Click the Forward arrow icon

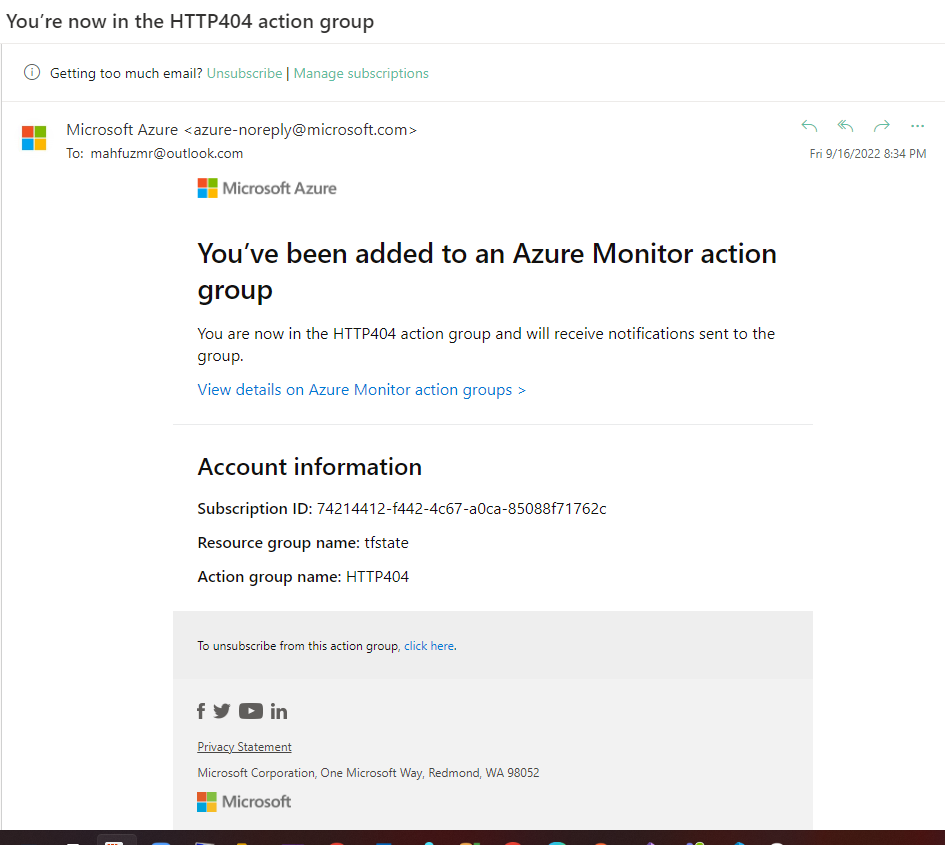(x=882, y=125)
